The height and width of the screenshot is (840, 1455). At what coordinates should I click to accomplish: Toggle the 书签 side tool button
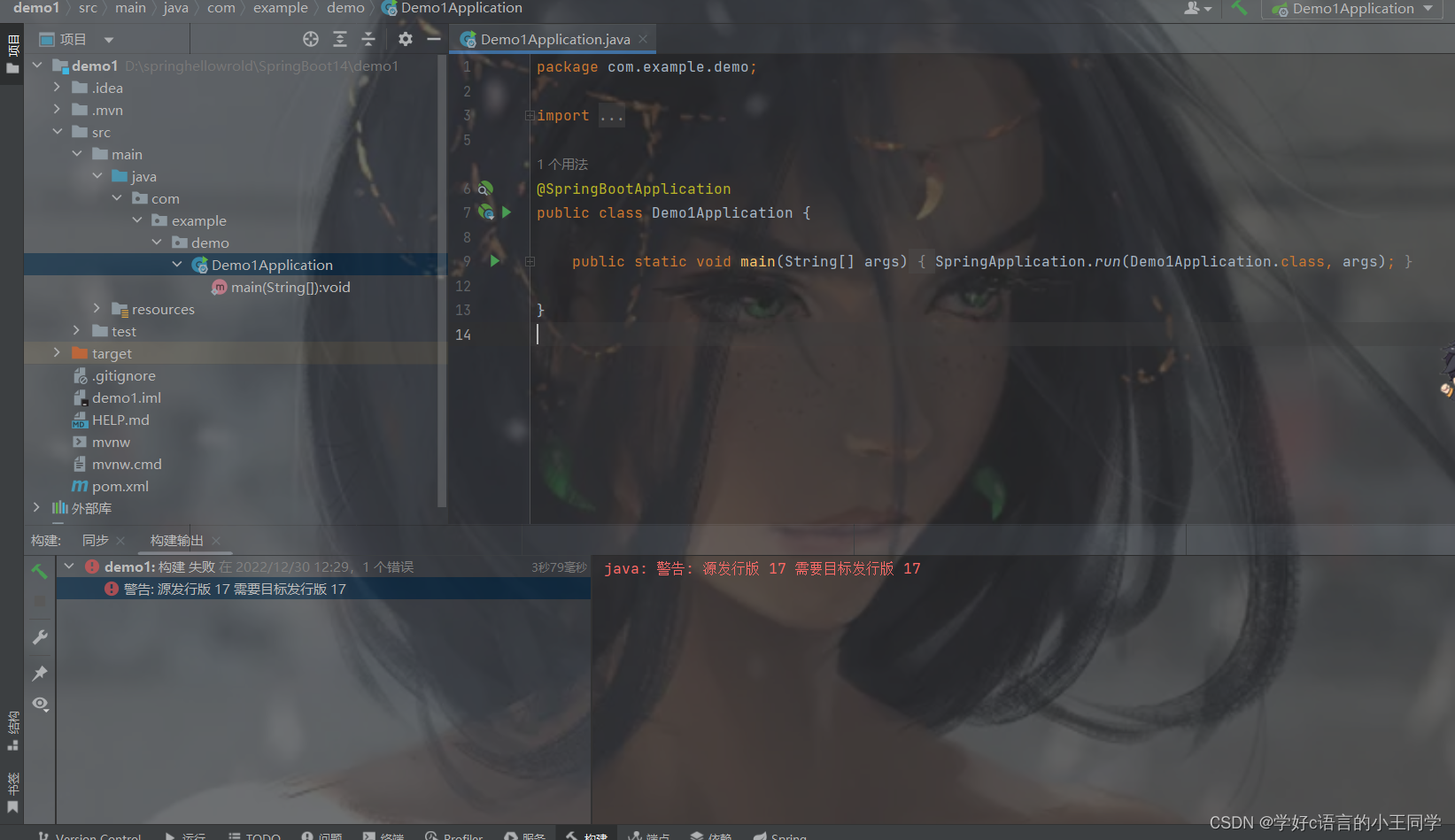12,793
